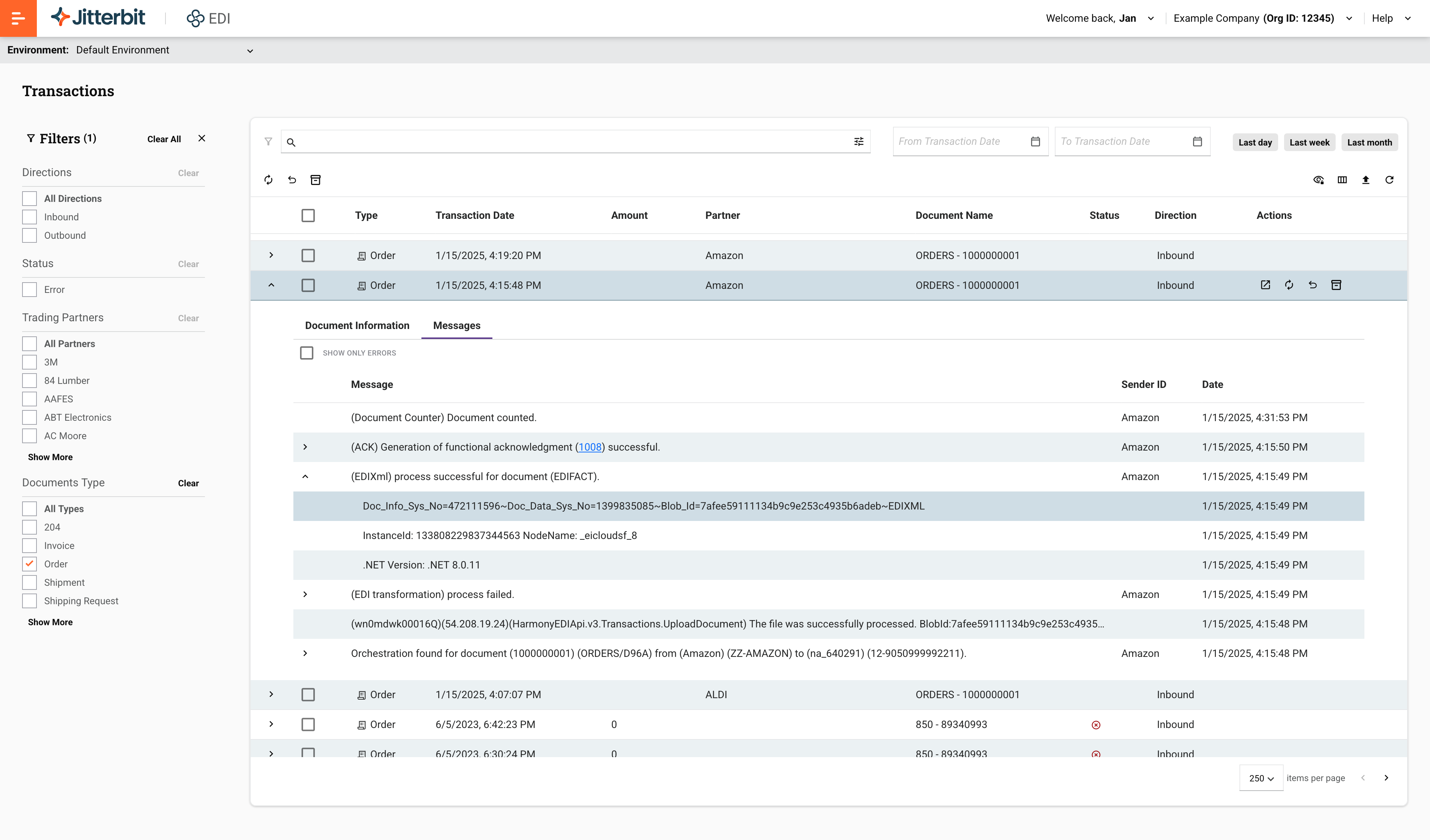Expand the ALDI order row
This screenshot has height=840, width=1430.
point(271,695)
